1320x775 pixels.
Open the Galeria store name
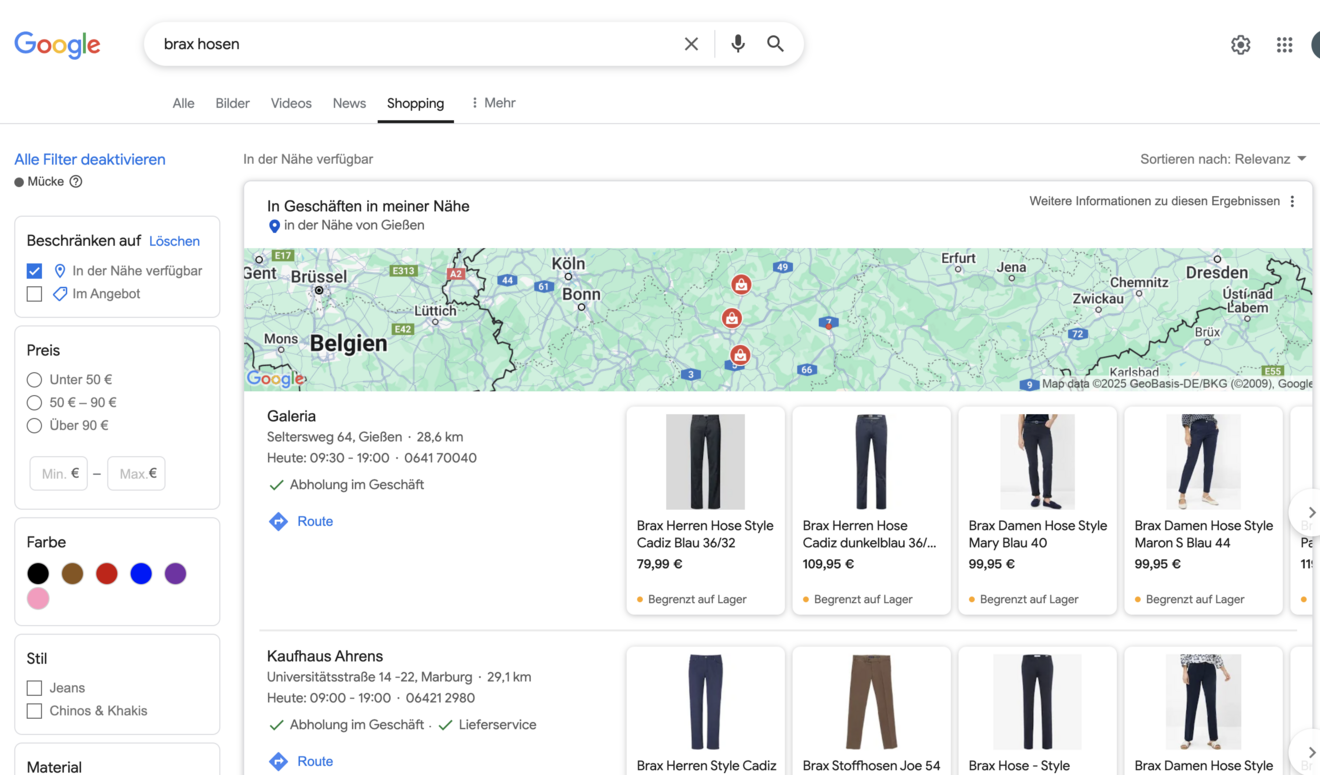[x=291, y=416]
